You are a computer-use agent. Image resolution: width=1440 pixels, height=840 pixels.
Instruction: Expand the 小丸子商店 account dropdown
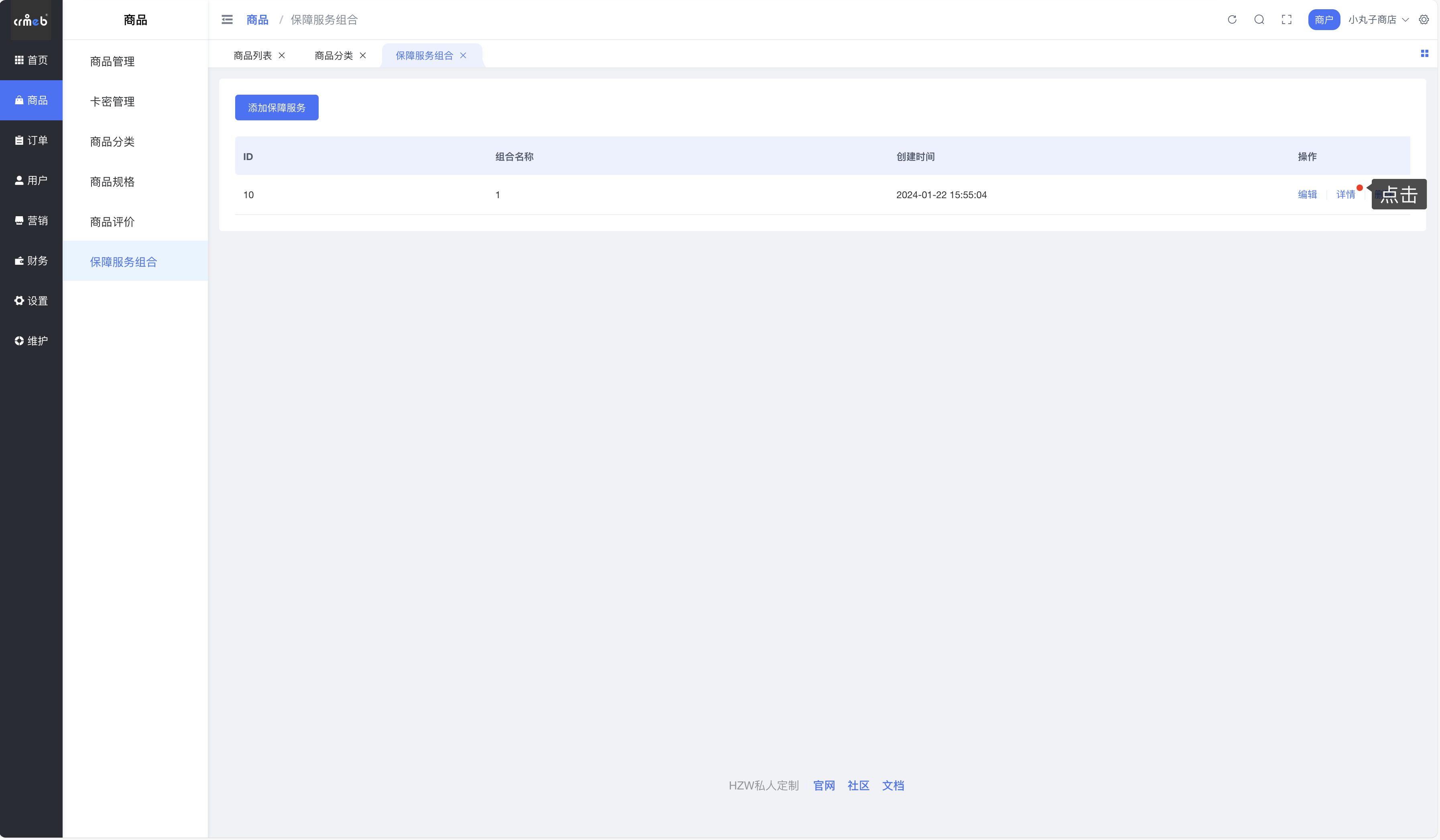click(x=1378, y=19)
